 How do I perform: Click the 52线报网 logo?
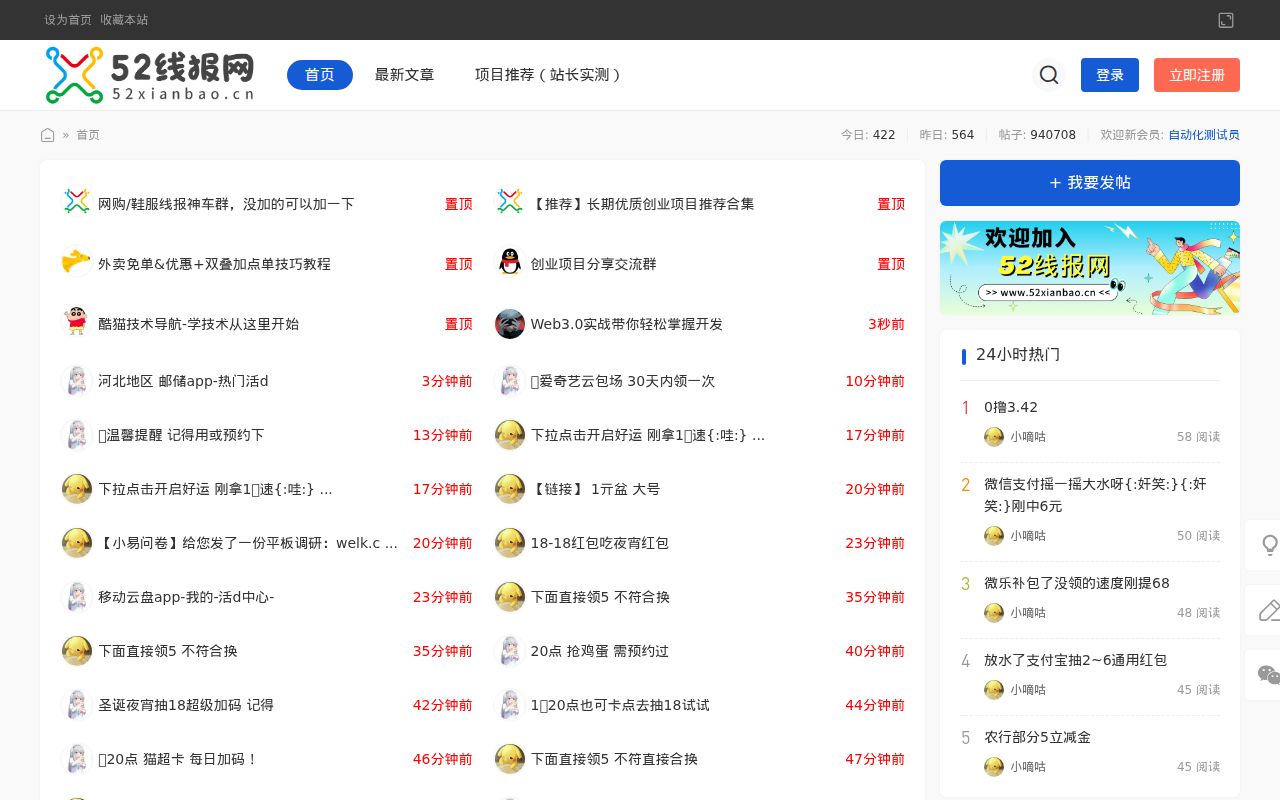tap(148, 74)
